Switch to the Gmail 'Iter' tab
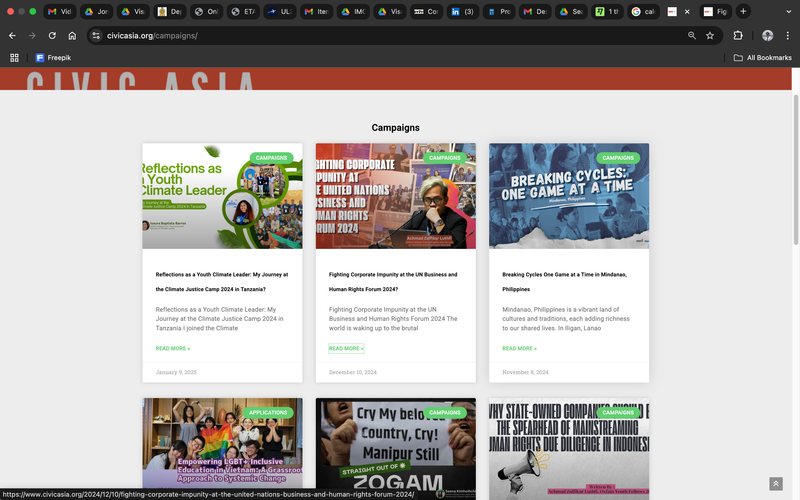The image size is (800, 500). [x=316, y=11]
